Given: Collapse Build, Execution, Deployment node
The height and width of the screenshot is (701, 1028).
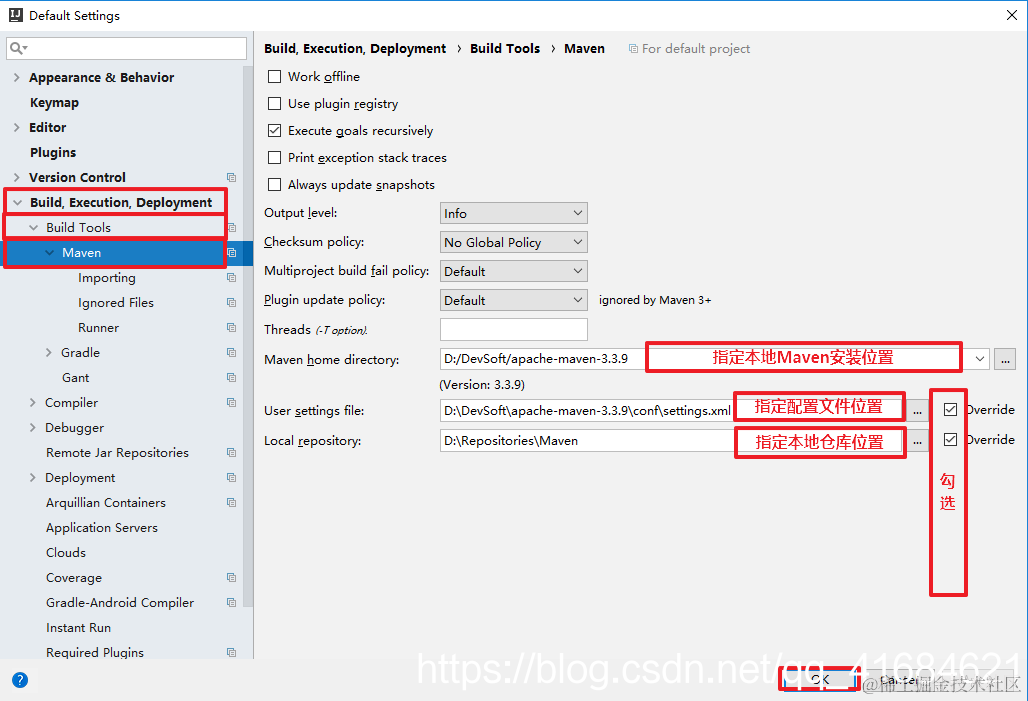Looking at the screenshot, I should (17, 203).
